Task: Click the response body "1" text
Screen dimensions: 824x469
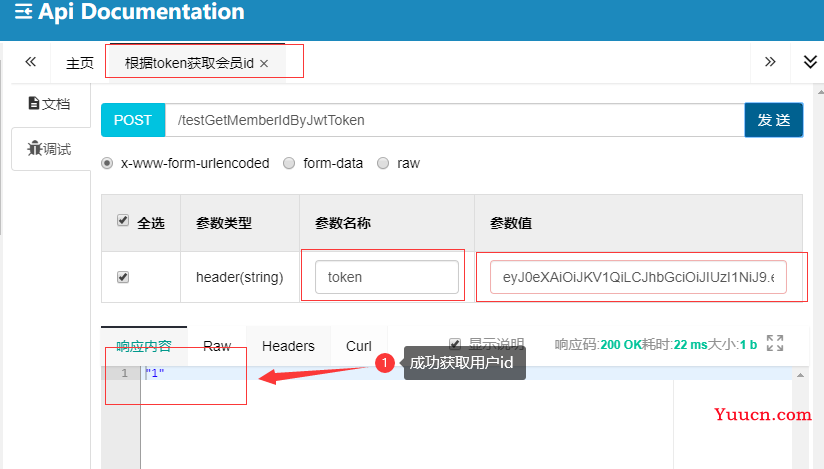Action: pos(155,373)
